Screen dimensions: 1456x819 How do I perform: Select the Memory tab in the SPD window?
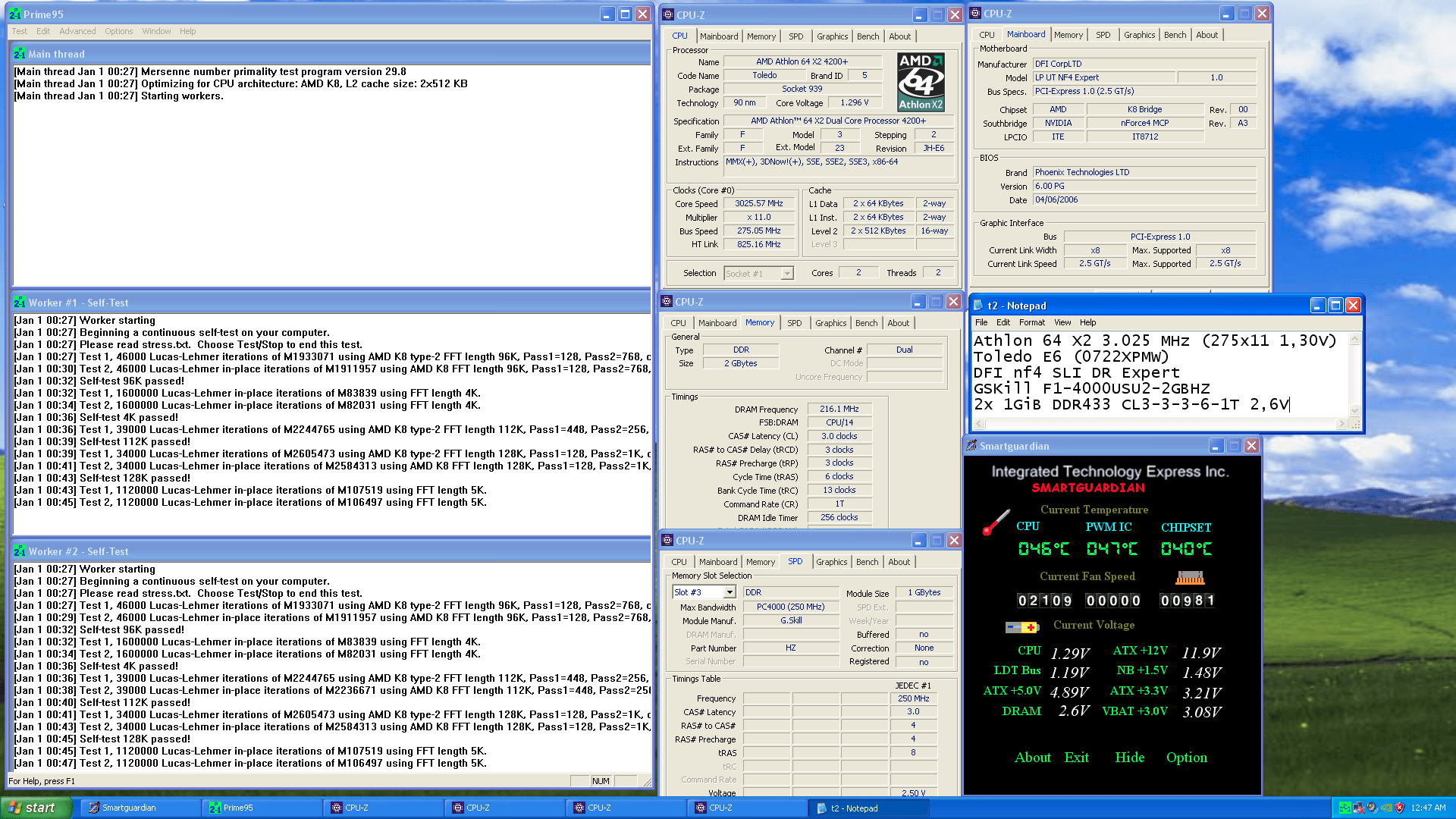coord(760,562)
